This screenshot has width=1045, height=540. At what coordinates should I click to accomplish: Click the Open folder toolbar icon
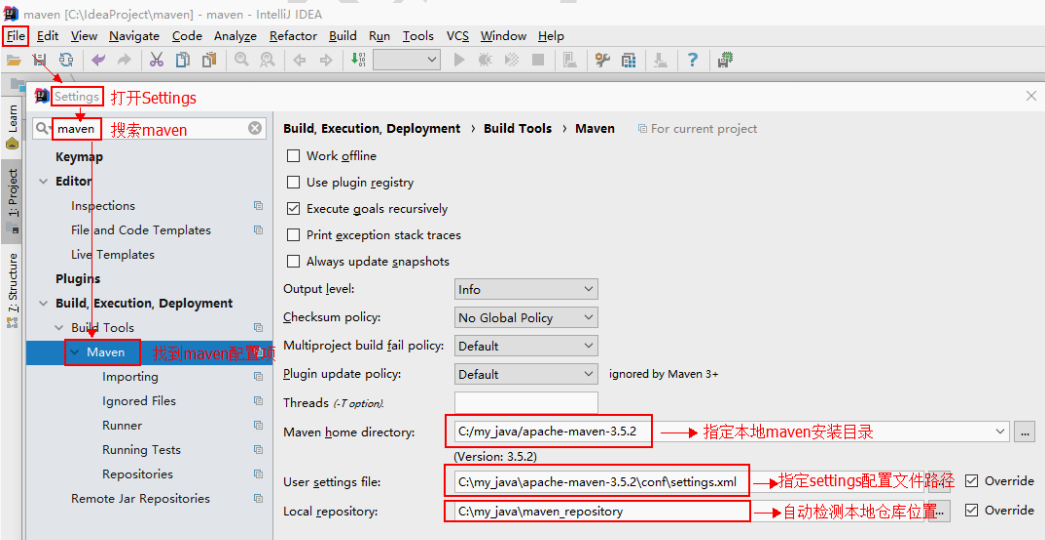(x=13, y=61)
